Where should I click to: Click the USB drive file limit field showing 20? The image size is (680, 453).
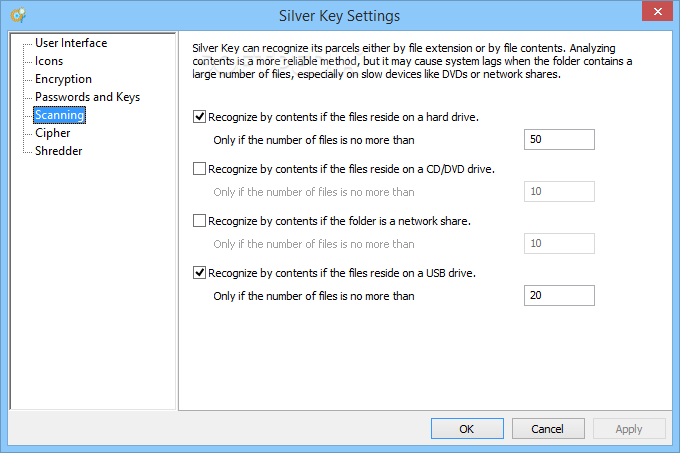coord(559,296)
